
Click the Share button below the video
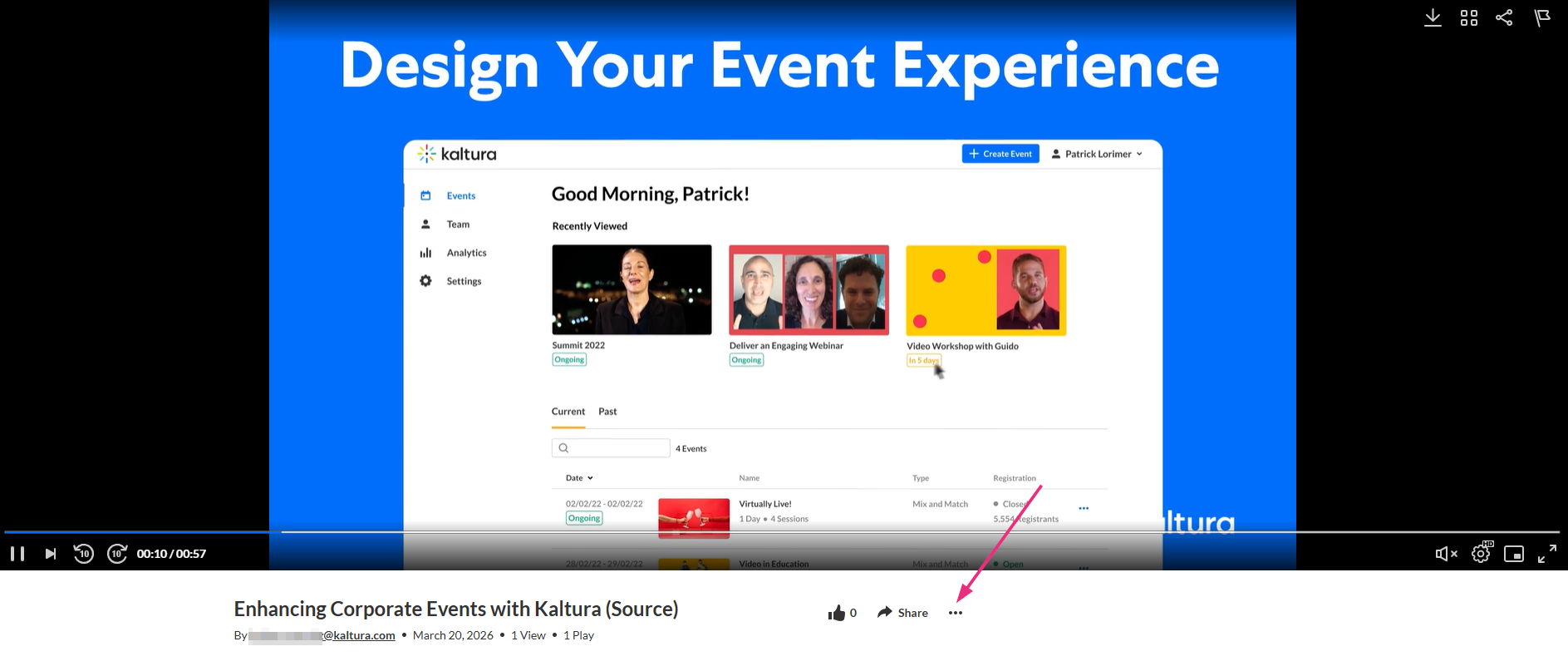(x=902, y=613)
